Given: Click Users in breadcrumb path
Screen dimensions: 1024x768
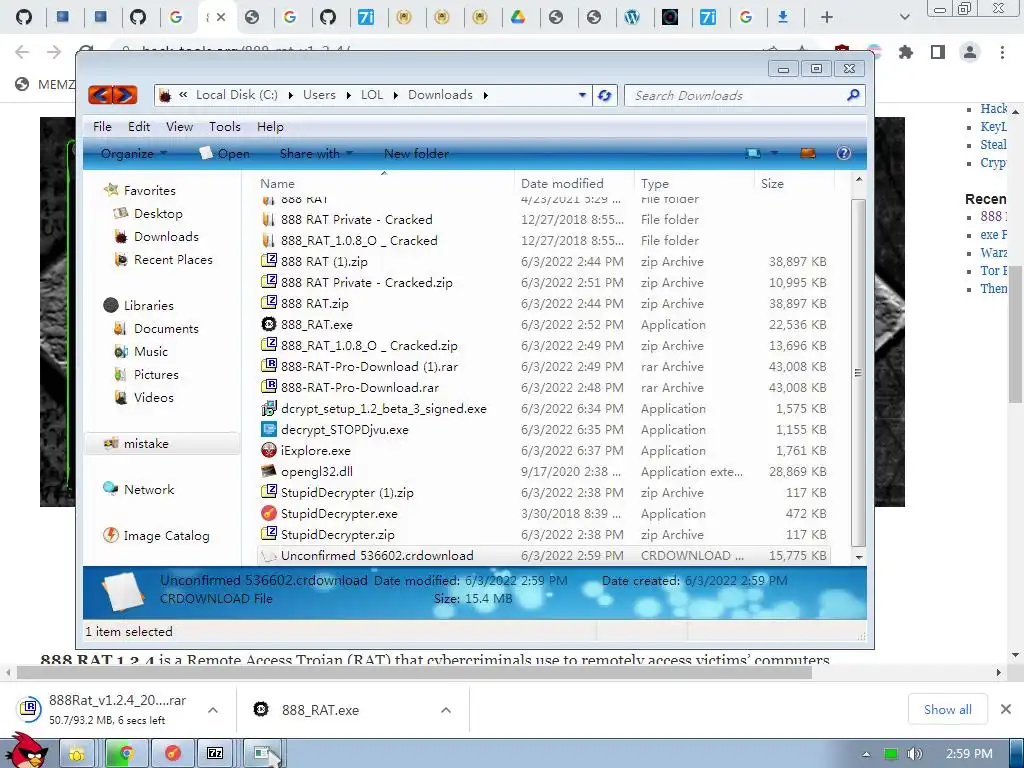Looking at the screenshot, I should 319,95.
